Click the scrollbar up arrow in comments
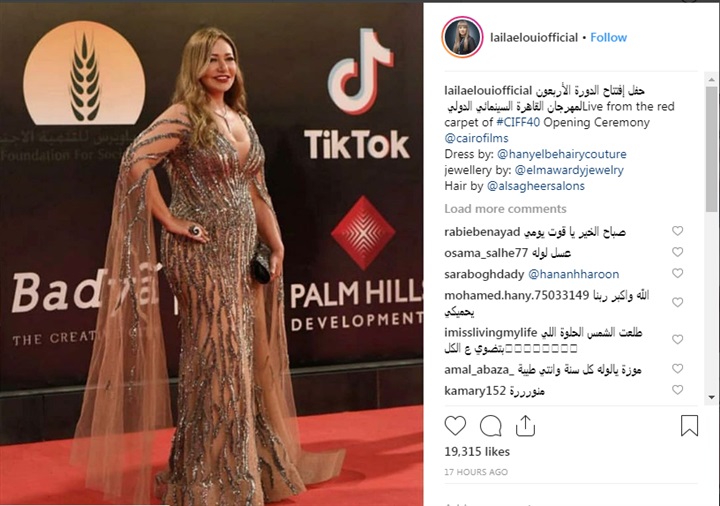The width and height of the screenshot is (720, 506). (x=711, y=80)
